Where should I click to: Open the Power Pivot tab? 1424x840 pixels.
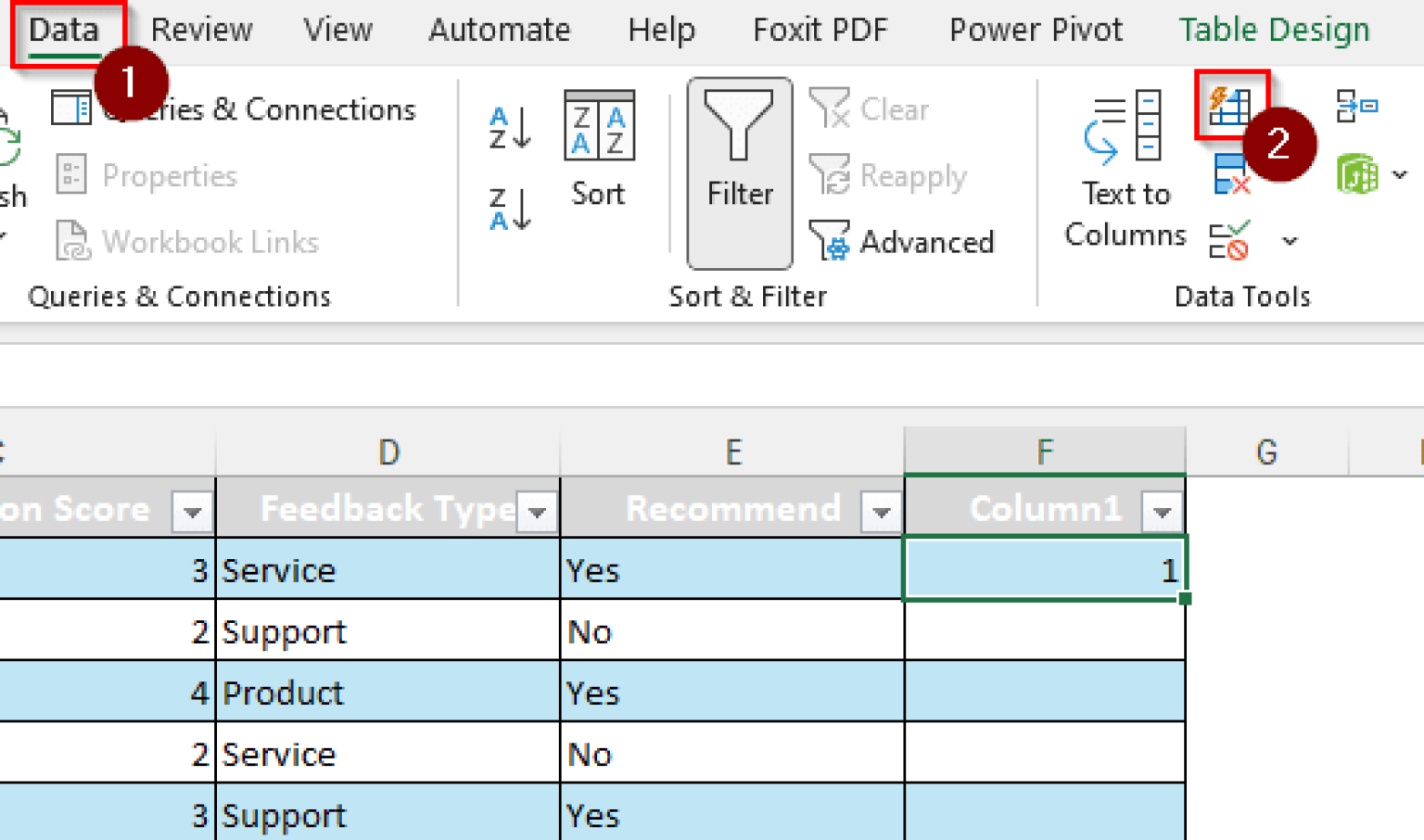tap(1036, 29)
